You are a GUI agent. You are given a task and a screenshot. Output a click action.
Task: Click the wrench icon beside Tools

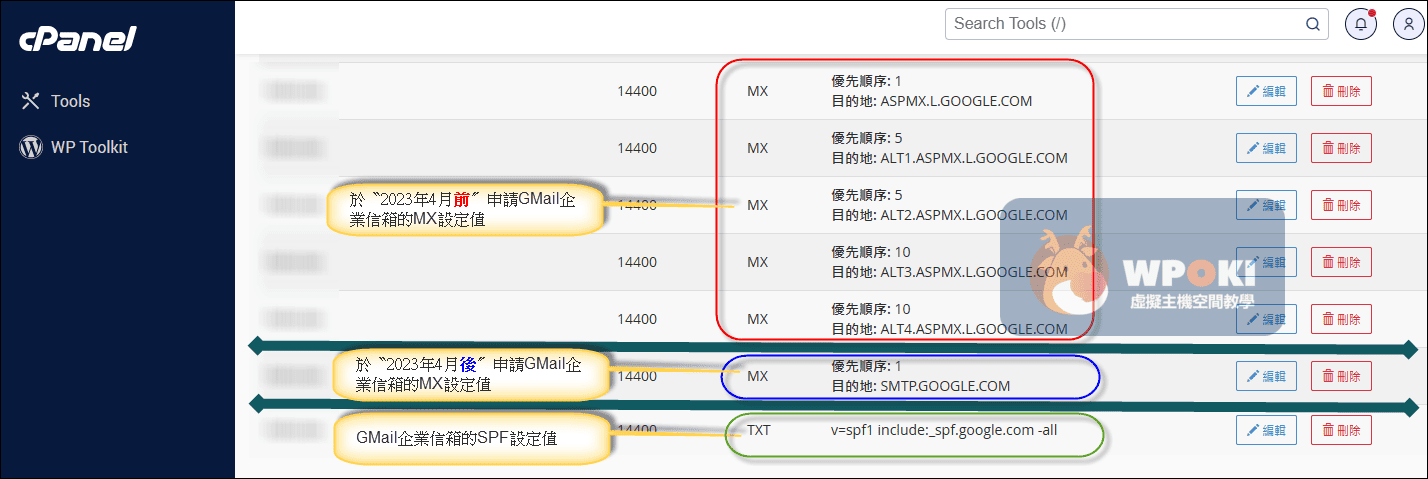coord(31,101)
